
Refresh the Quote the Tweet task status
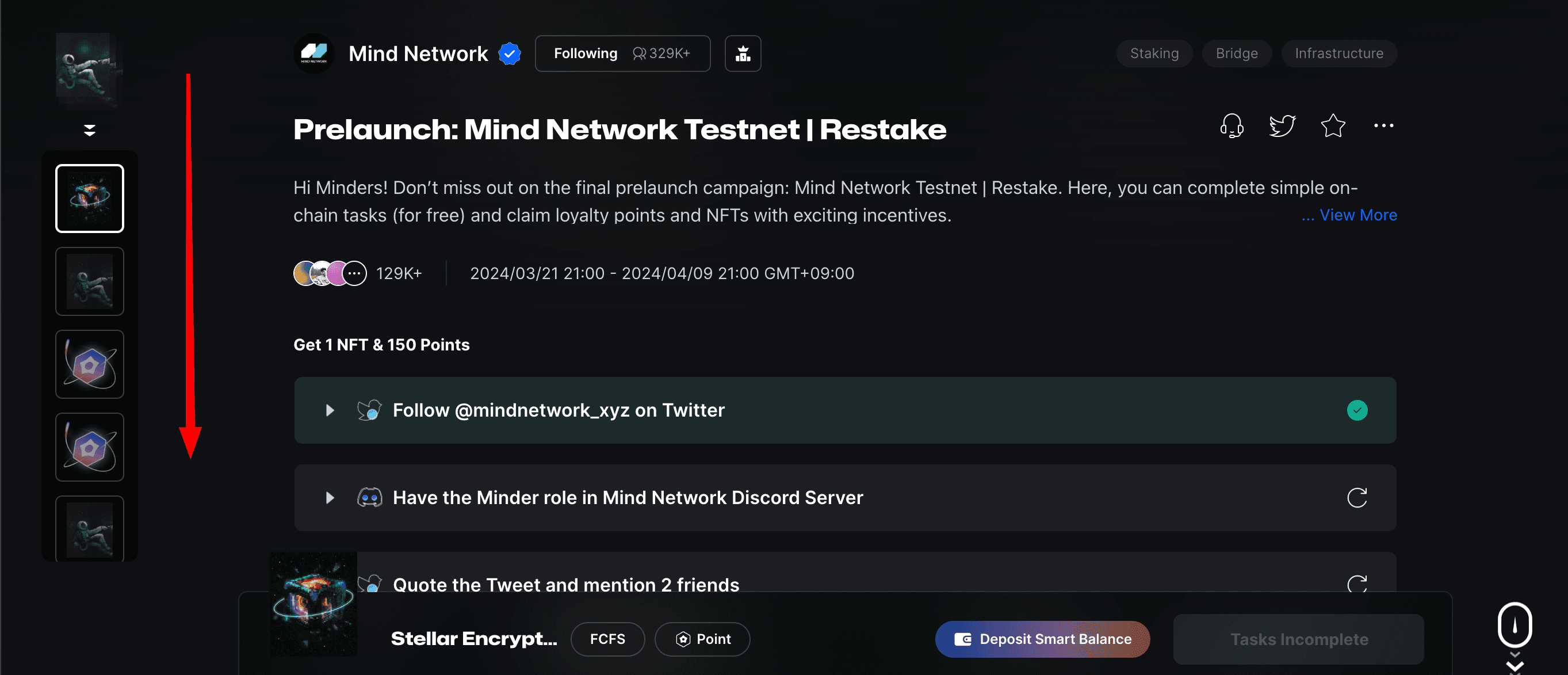[x=1357, y=584]
